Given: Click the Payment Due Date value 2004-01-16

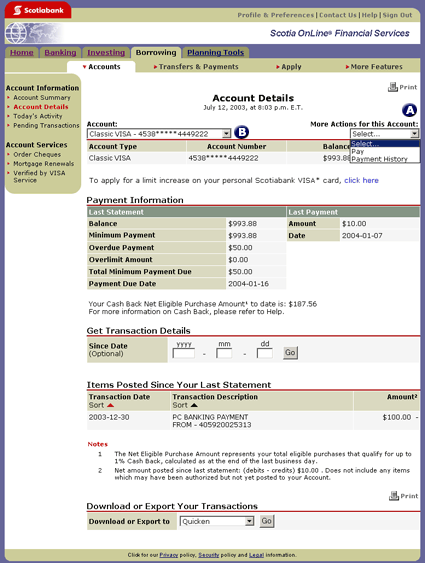Looking at the screenshot, I should coord(248,284).
